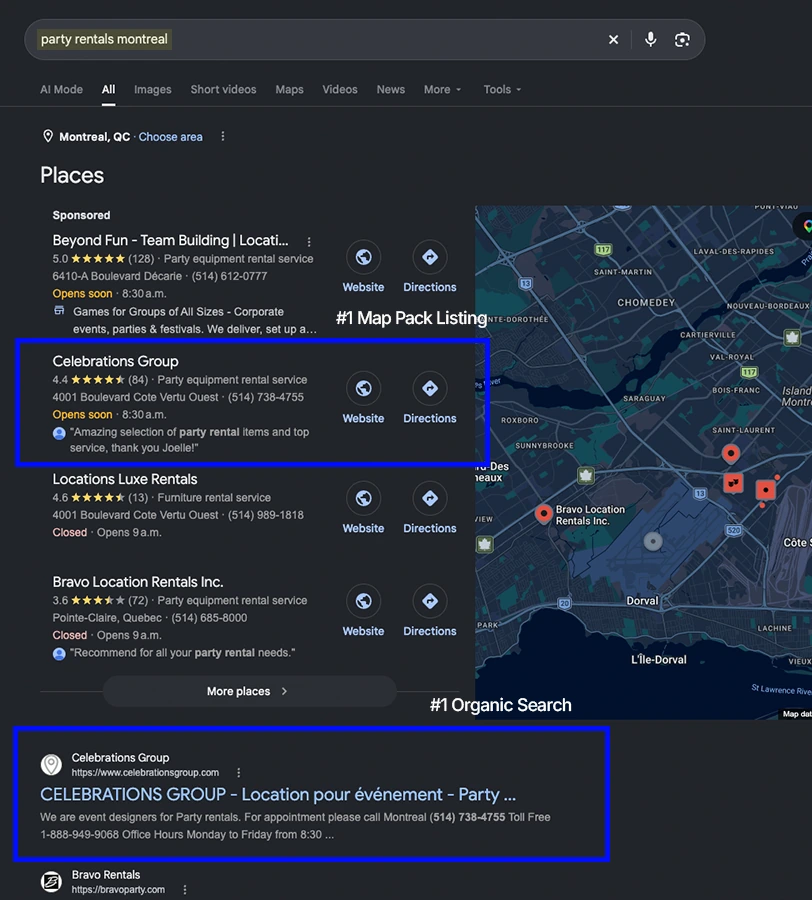812x900 pixels.
Task: Start voice search with the microphone icon
Action: [x=650, y=40]
